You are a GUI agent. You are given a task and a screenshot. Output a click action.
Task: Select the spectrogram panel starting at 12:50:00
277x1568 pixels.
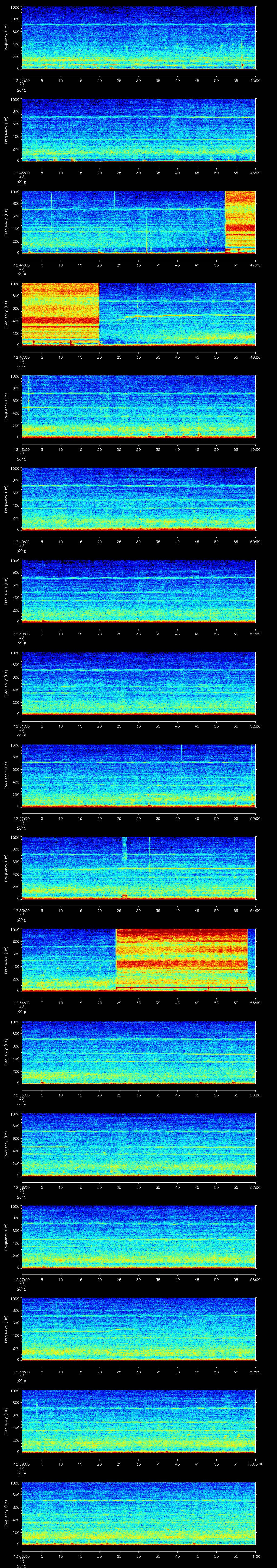point(138,591)
